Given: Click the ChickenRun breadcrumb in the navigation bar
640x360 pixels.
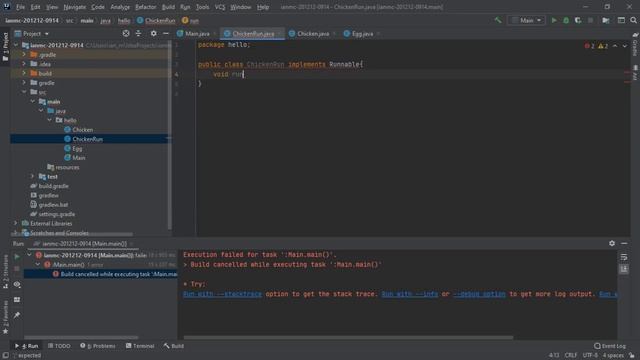Looking at the screenshot, I should (x=156, y=20).
